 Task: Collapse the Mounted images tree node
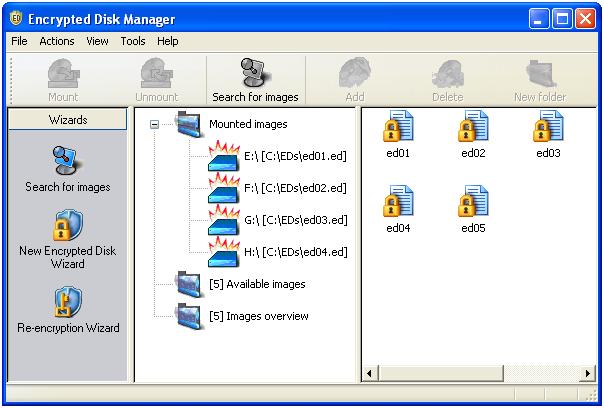pyautogui.click(x=154, y=124)
